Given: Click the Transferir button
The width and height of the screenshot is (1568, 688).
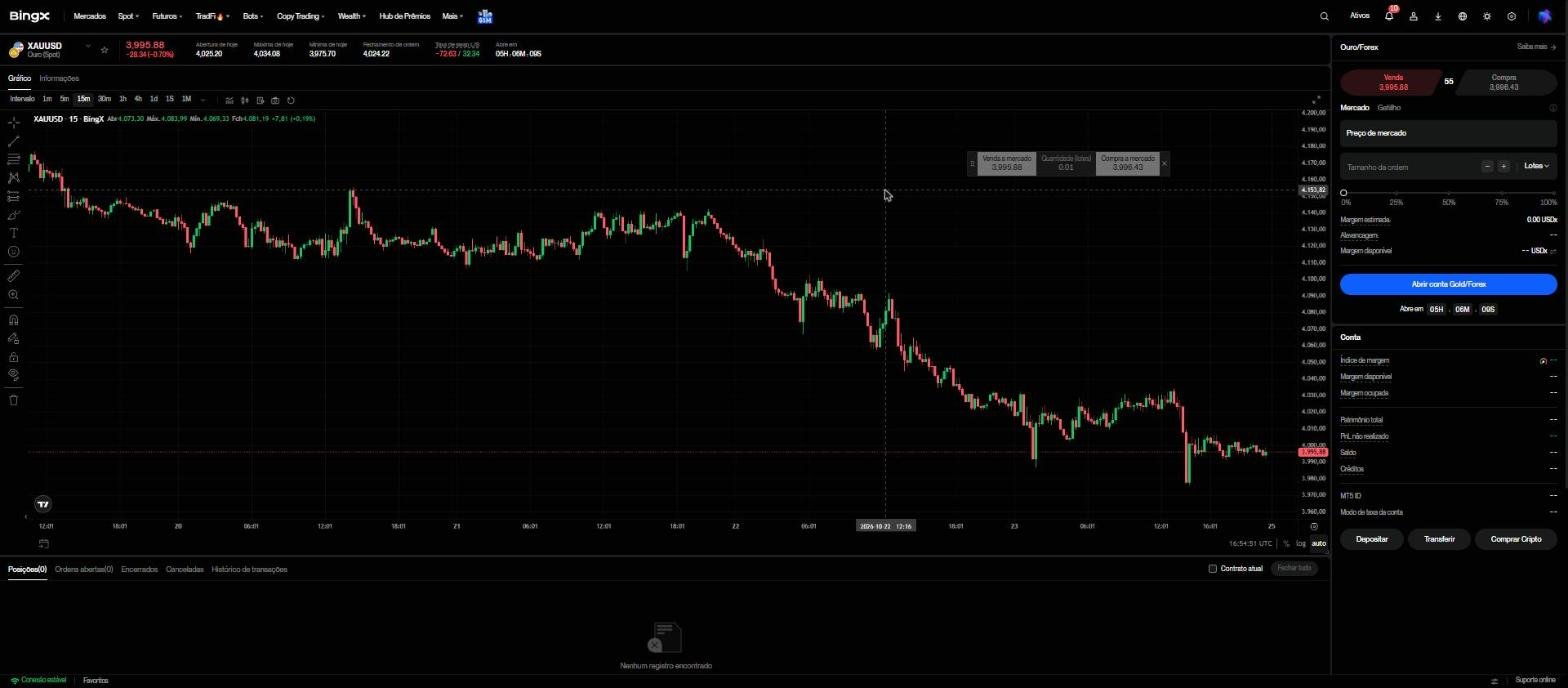Looking at the screenshot, I should [1439, 539].
